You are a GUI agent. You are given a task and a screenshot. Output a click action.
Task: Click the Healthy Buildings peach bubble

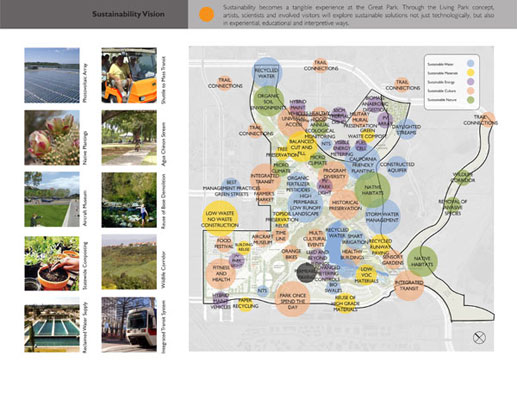(352, 254)
